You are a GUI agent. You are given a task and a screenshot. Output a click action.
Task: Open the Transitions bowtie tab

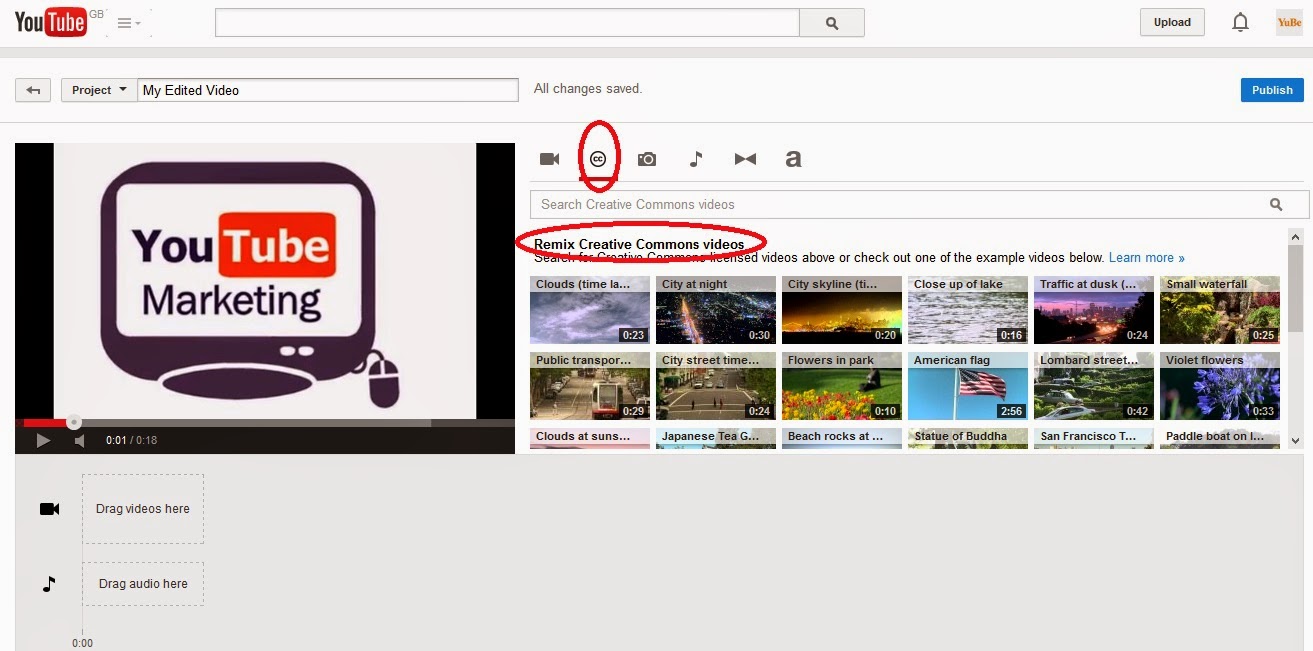[x=745, y=159]
